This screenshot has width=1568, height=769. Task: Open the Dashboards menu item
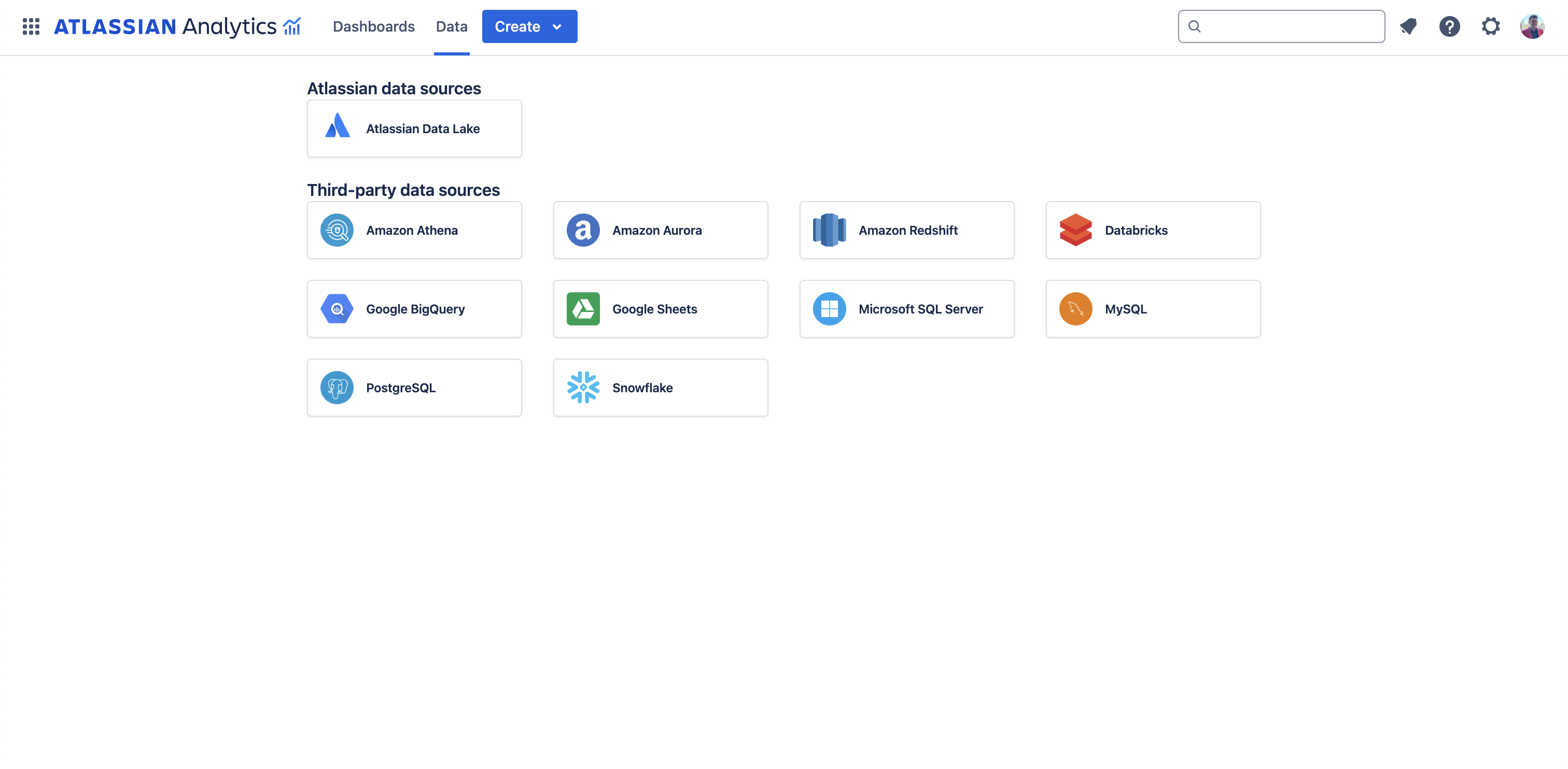[373, 26]
